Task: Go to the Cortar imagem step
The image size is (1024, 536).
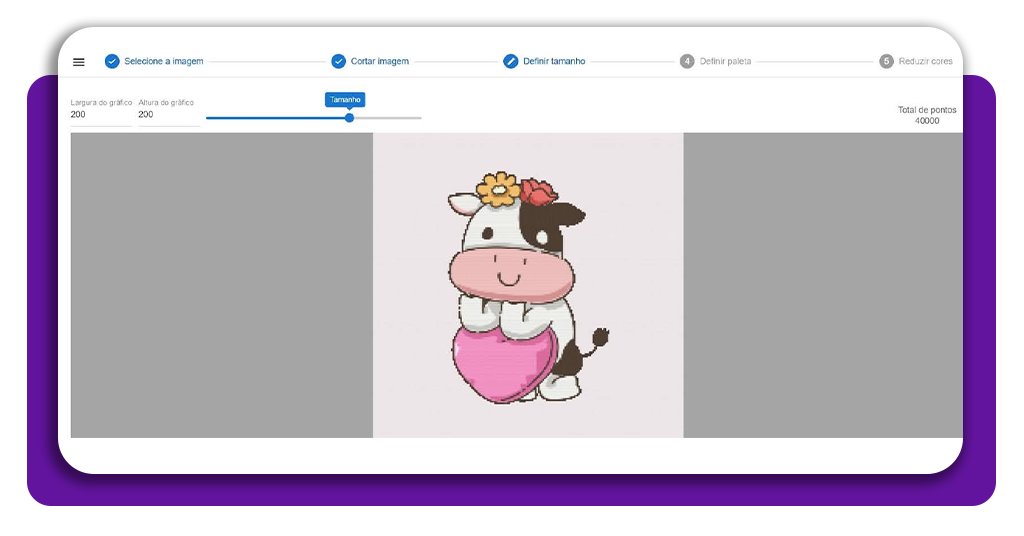Action: click(x=379, y=61)
